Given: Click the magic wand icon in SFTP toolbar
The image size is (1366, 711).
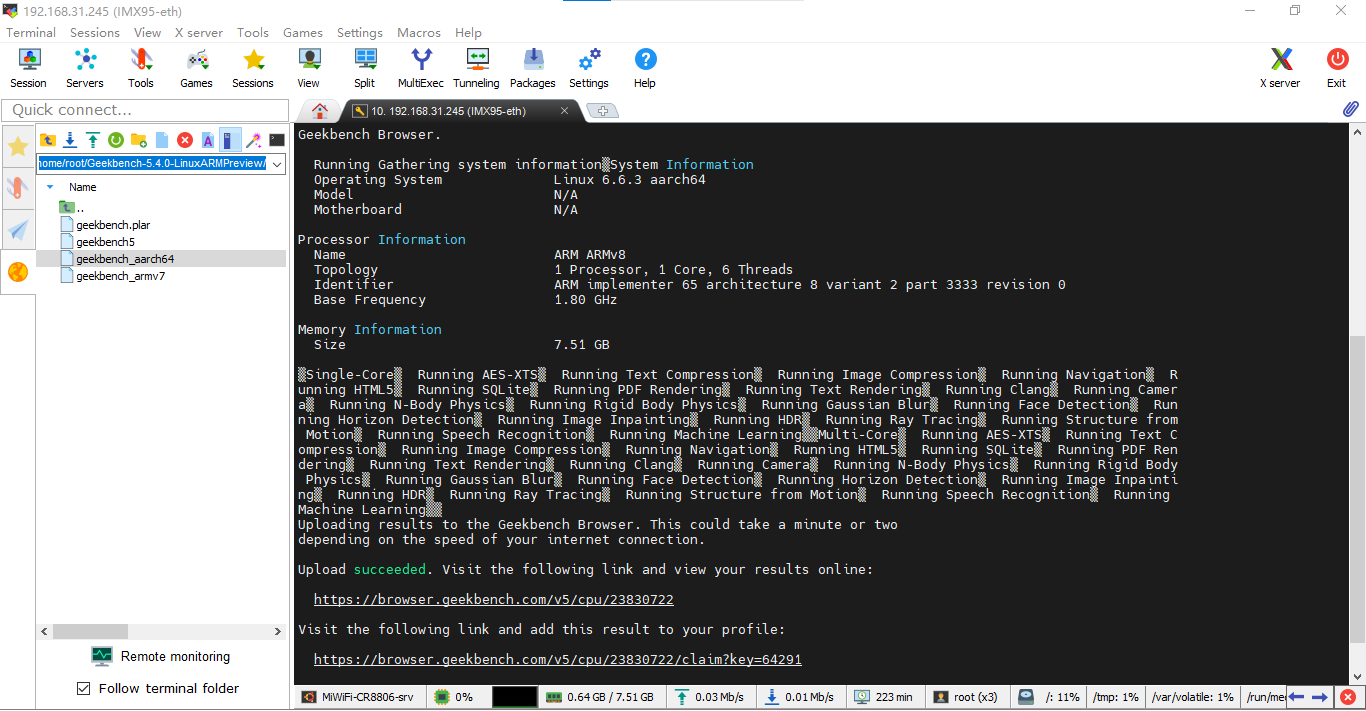Looking at the screenshot, I should tap(254, 140).
